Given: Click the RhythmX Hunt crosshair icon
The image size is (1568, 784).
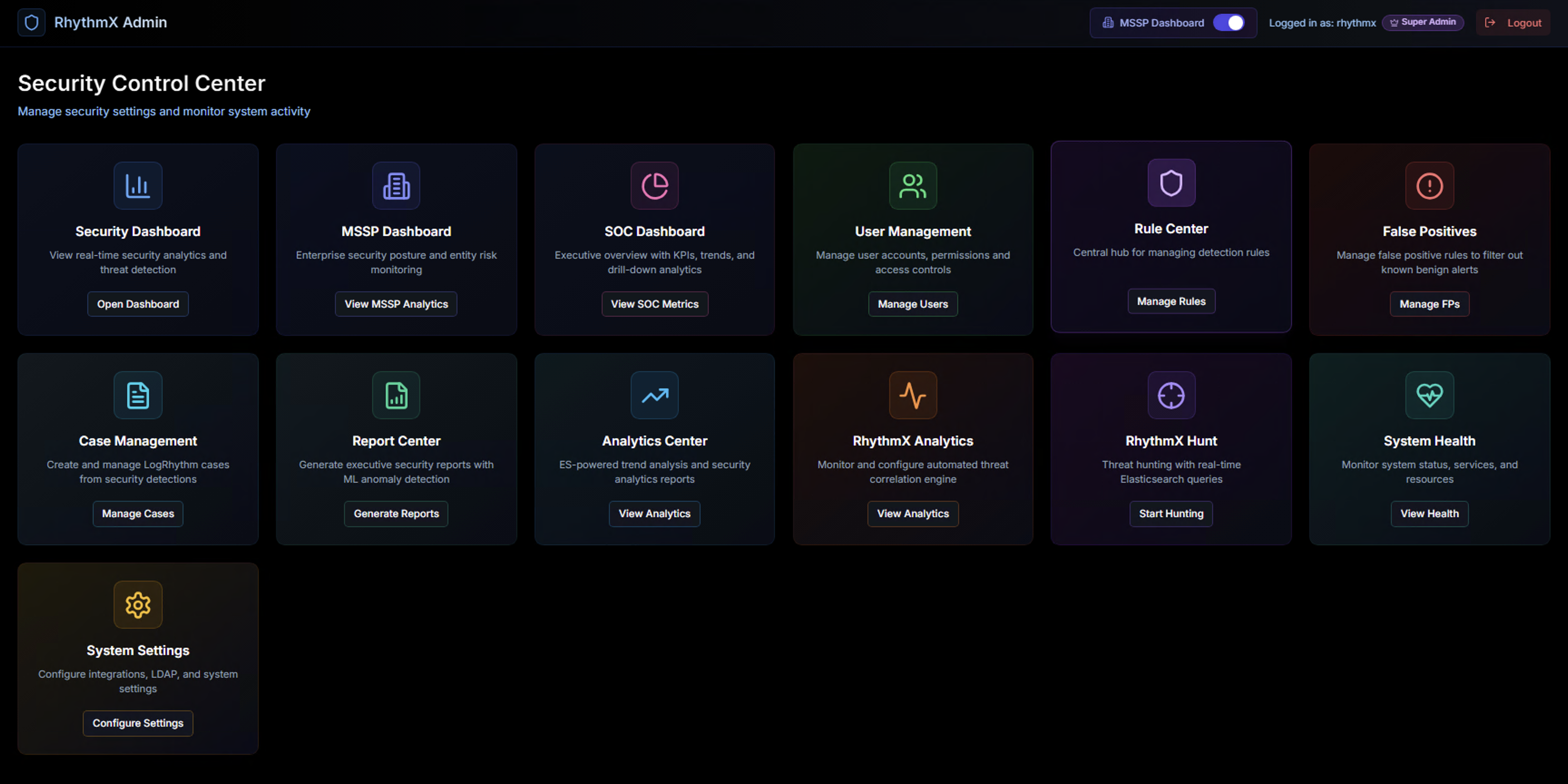Looking at the screenshot, I should tap(1171, 395).
